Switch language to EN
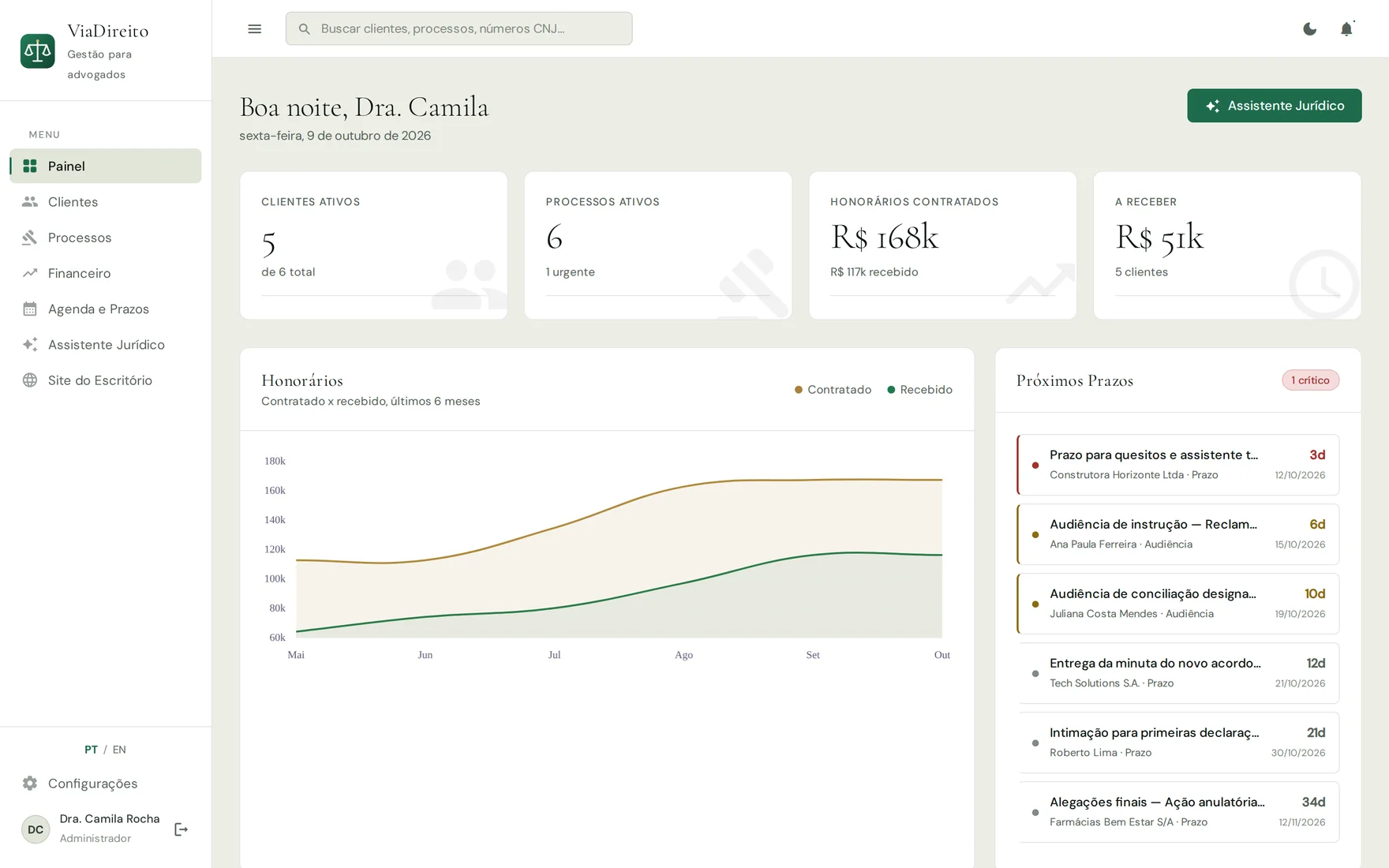The width and height of the screenshot is (1389, 868). pyautogui.click(x=119, y=750)
